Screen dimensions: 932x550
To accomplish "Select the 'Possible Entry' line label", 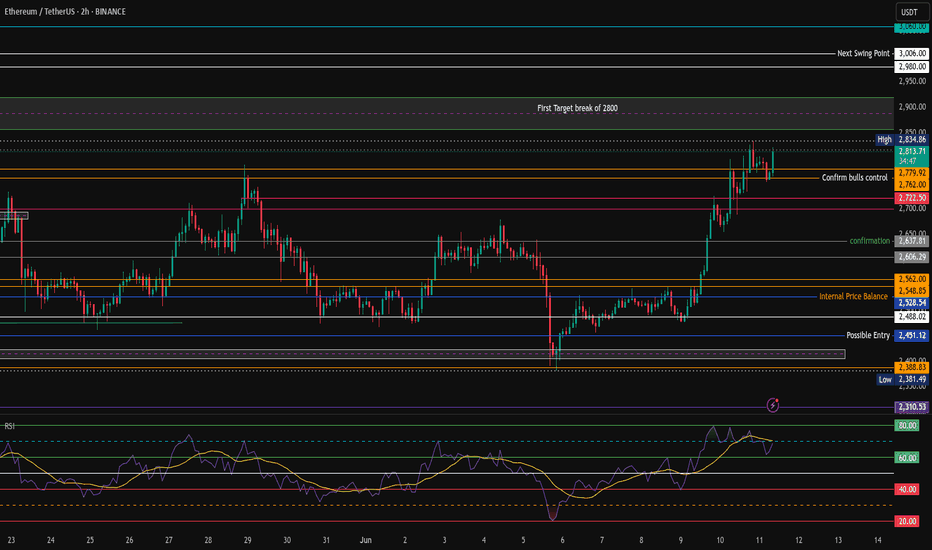I will [868, 335].
